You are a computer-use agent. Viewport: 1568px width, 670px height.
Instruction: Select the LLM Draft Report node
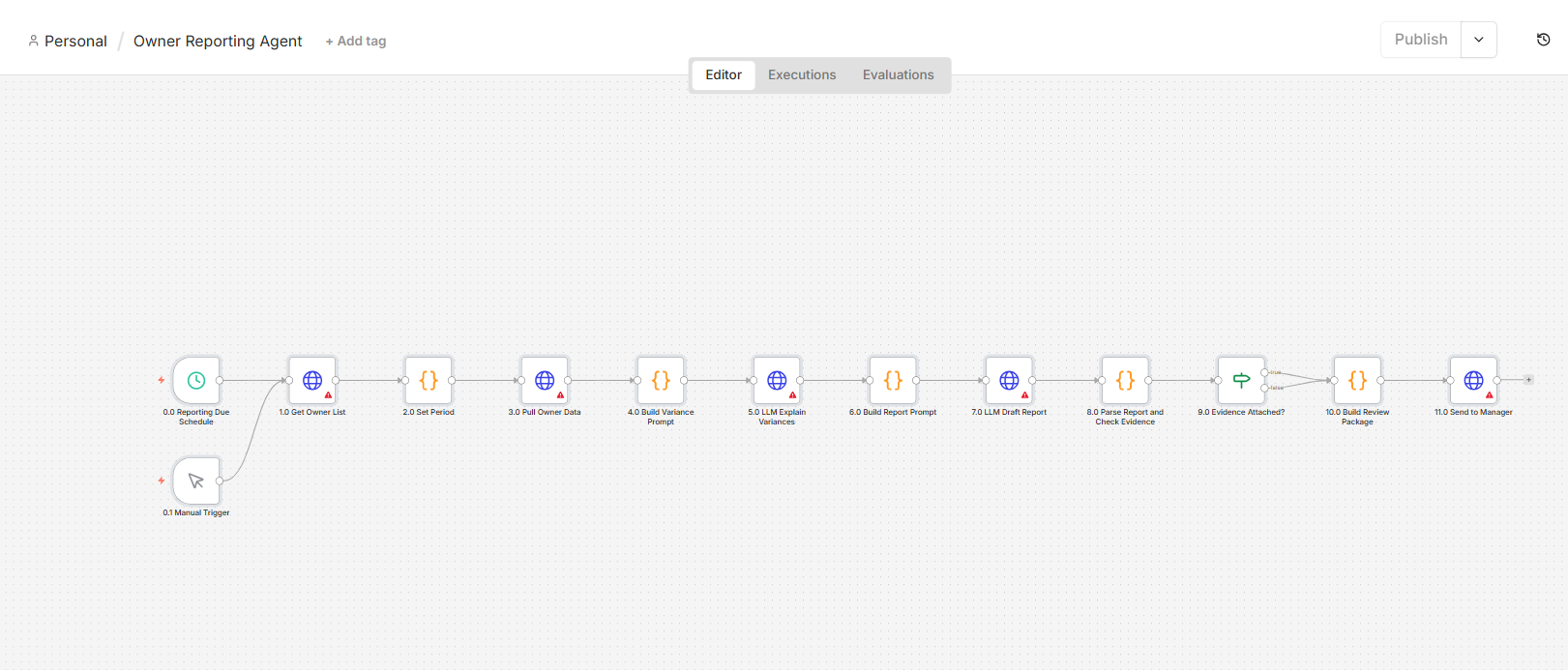(1009, 380)
